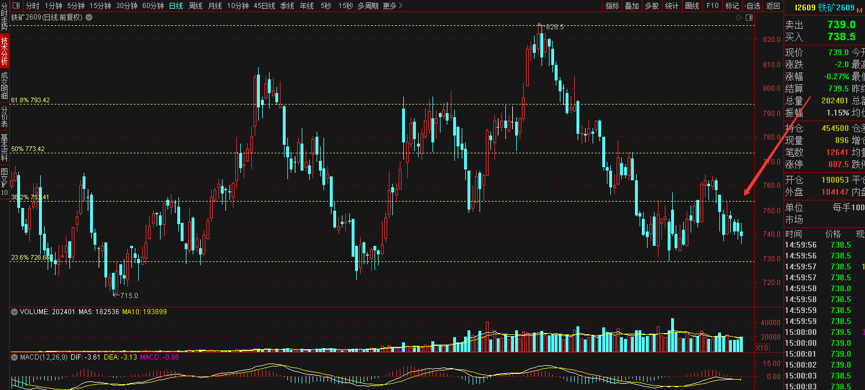Click the 总量 value 202401
Viewport: 865px width, 390px height.
point(835,101)
